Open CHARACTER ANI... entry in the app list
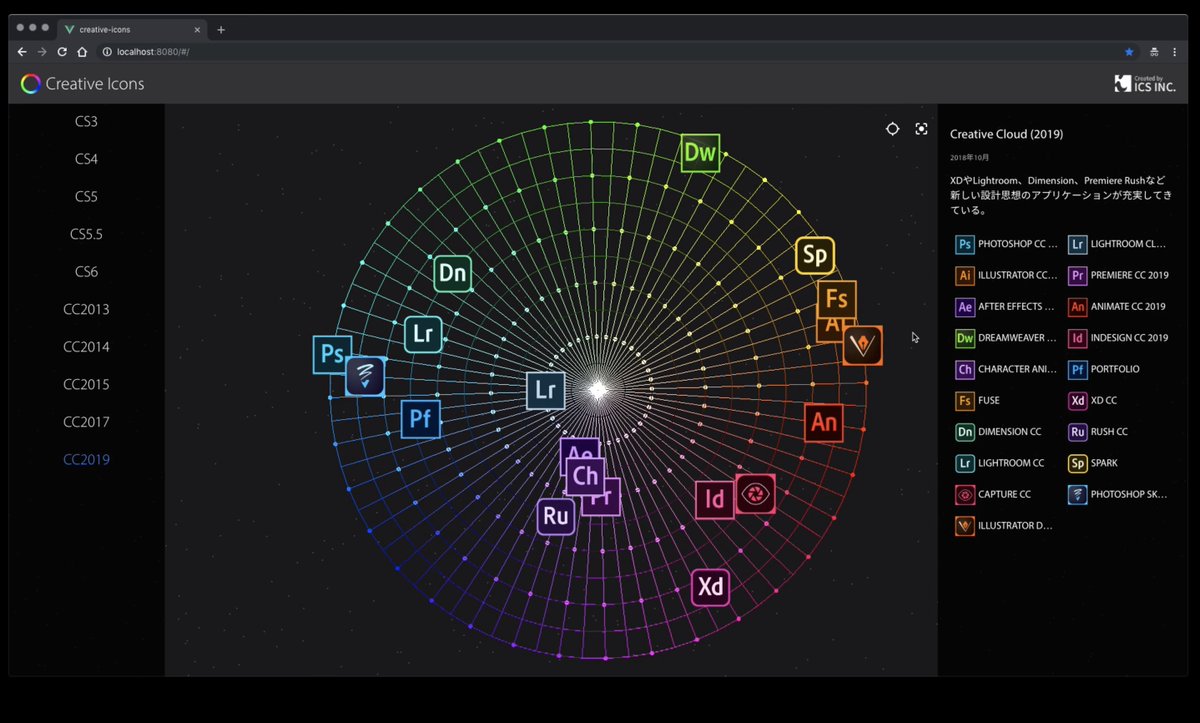The image size is (1200, 723). click(1006, 369)
